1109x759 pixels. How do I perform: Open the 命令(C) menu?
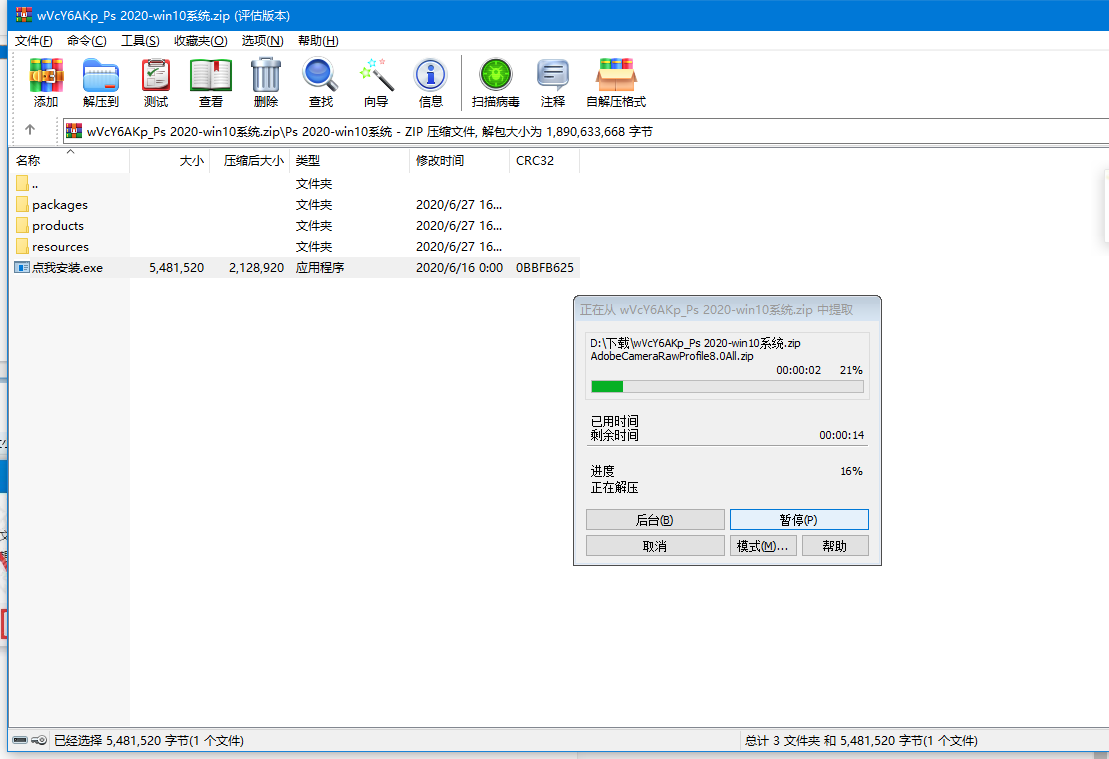click(86, 41)
